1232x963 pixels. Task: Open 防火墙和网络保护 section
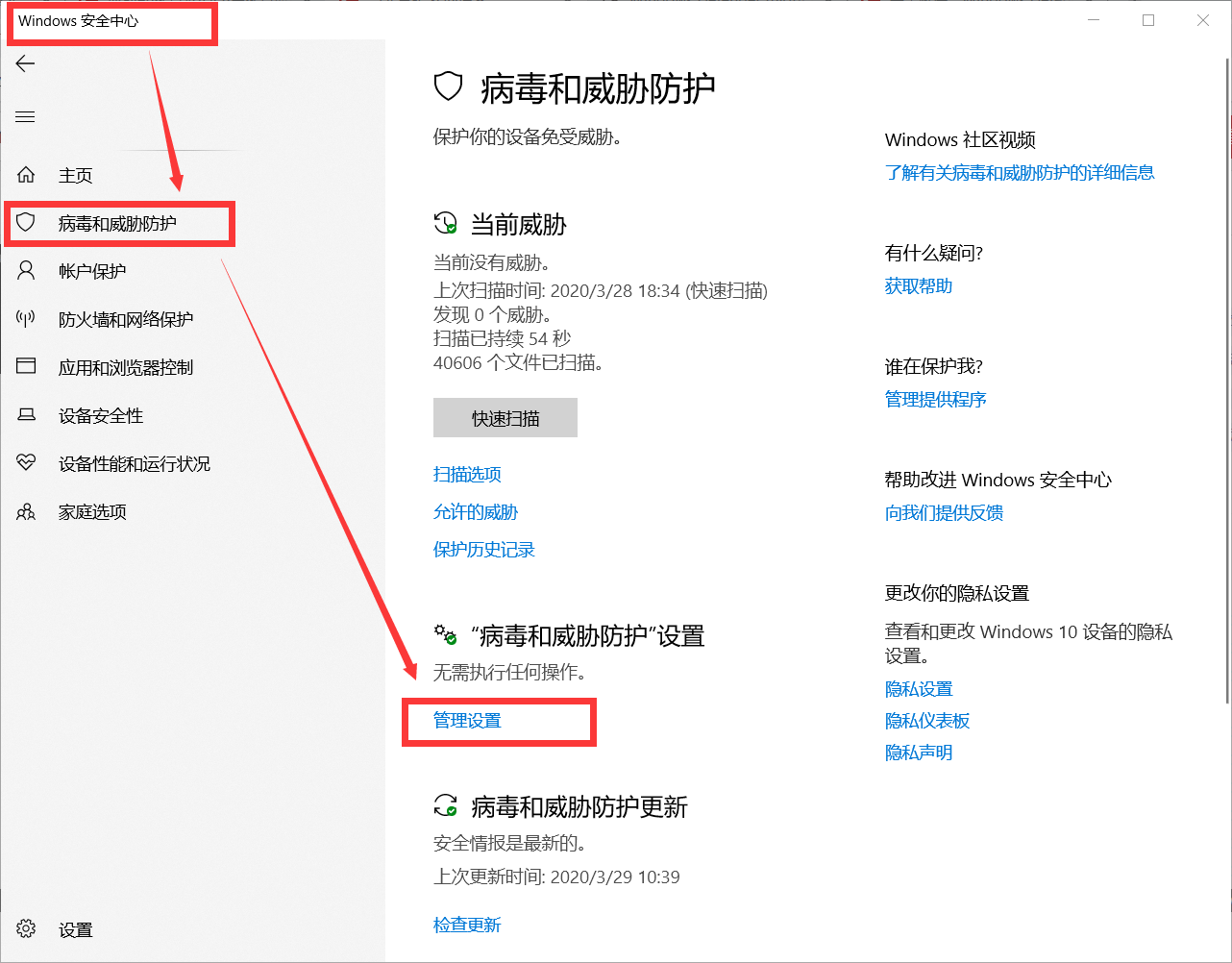126,319
